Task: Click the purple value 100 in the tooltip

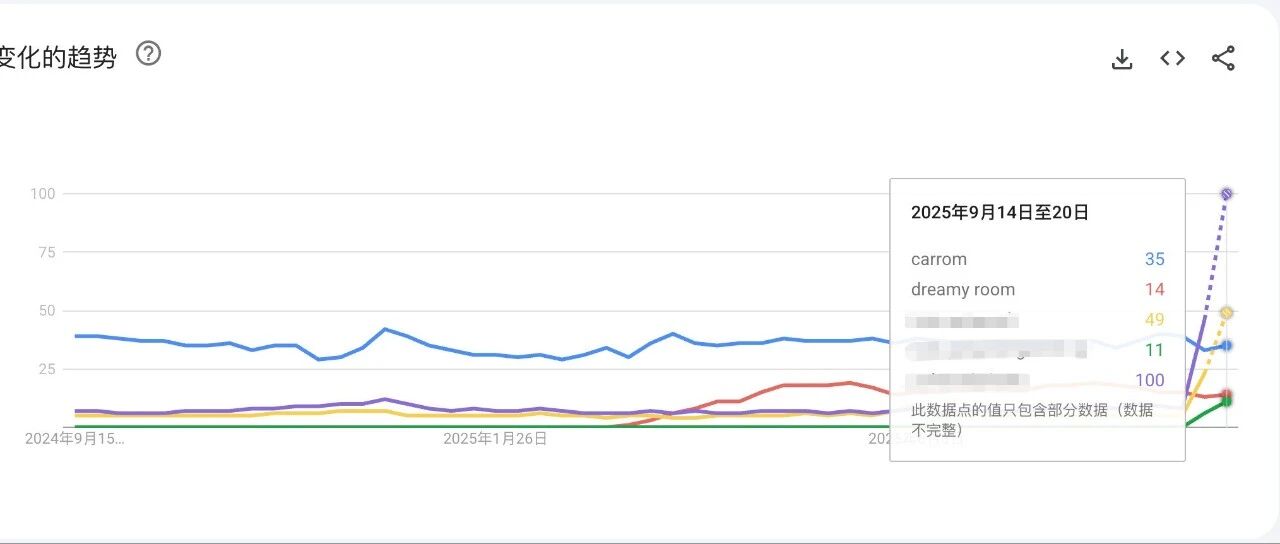Action: pyautogui.click(x=1150, y=380)
